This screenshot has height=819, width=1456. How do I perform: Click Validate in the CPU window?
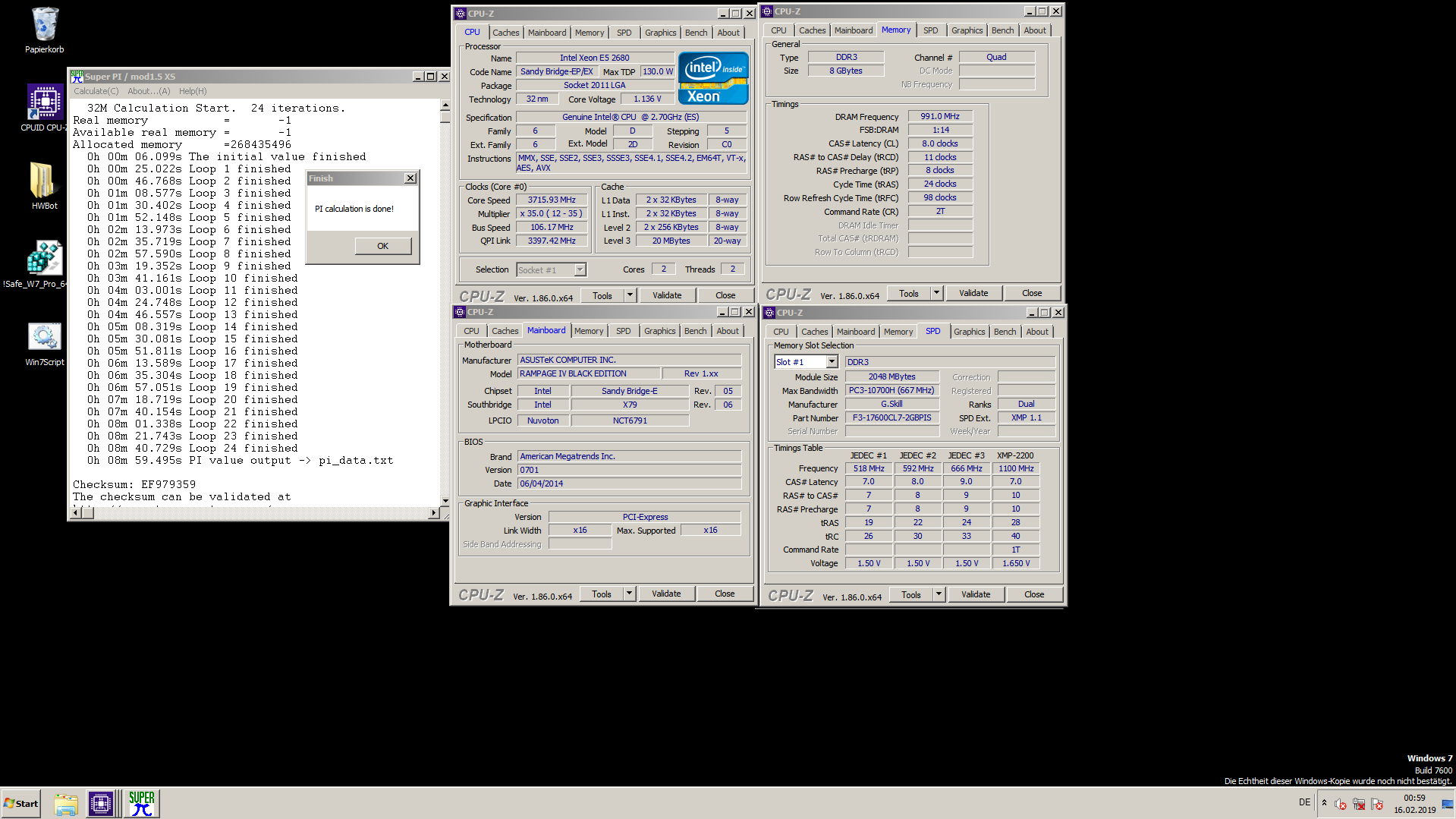pyautogui.click(x=667, y=295)
